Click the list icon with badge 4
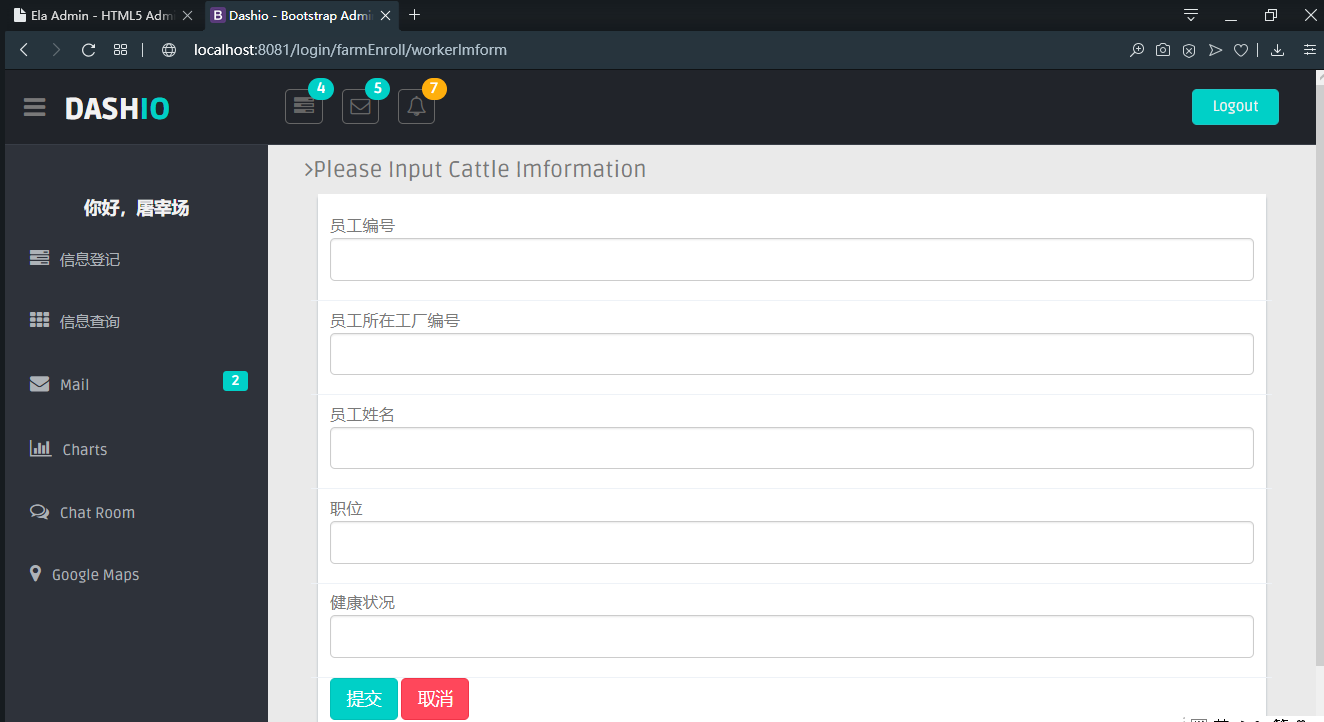1324x722 pixels. pyautogui.click(x=304, y=106)
